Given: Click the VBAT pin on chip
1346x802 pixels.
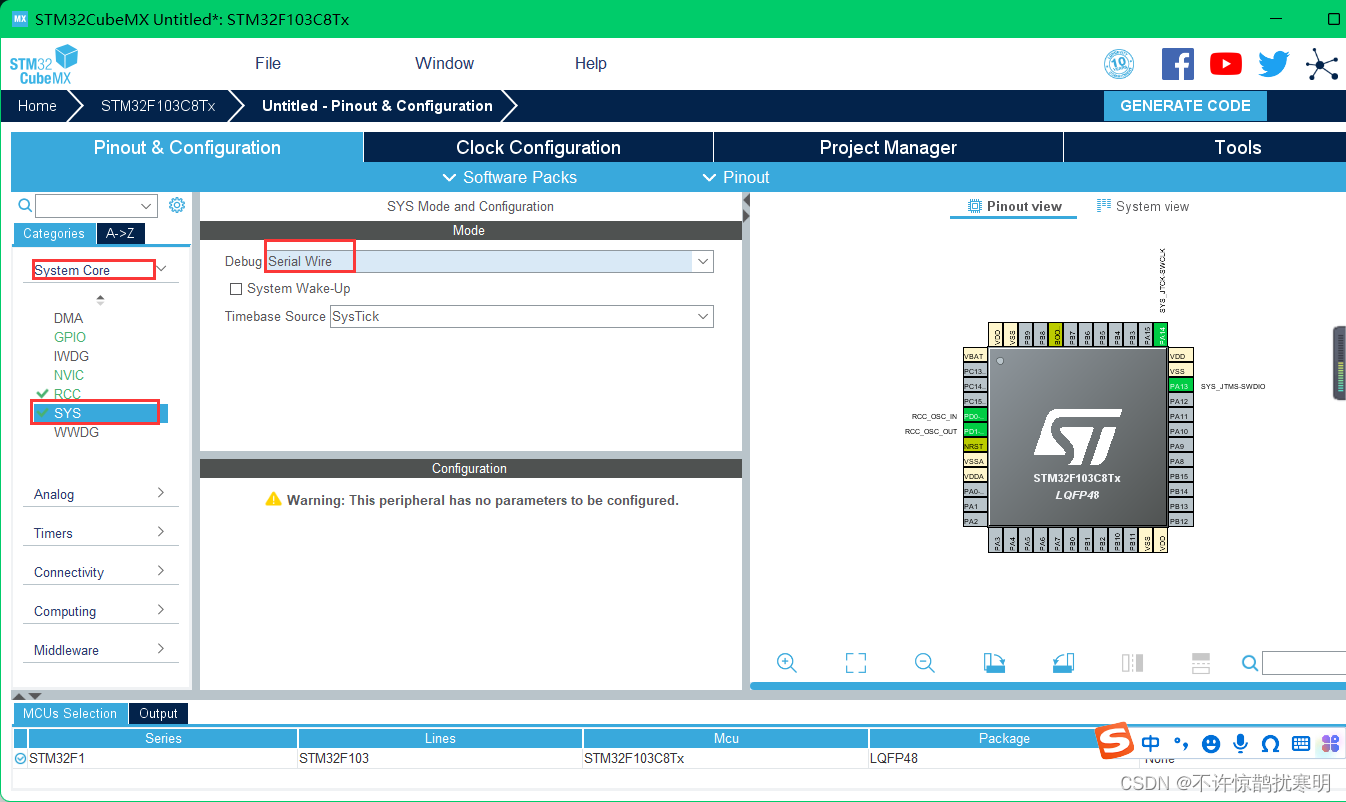Looking at the screenshot, I should pyautogui.click(x=974, y=355).
